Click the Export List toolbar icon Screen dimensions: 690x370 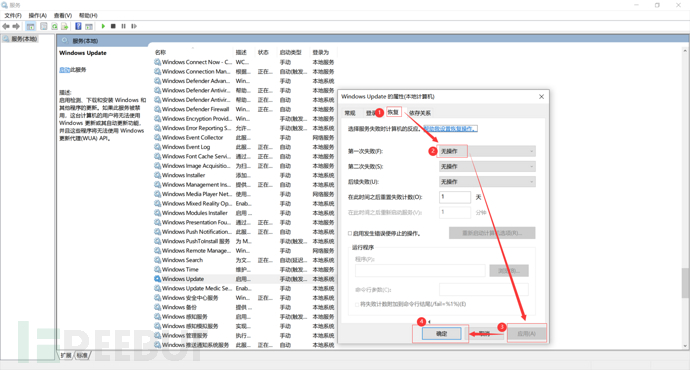pos(65,26)
